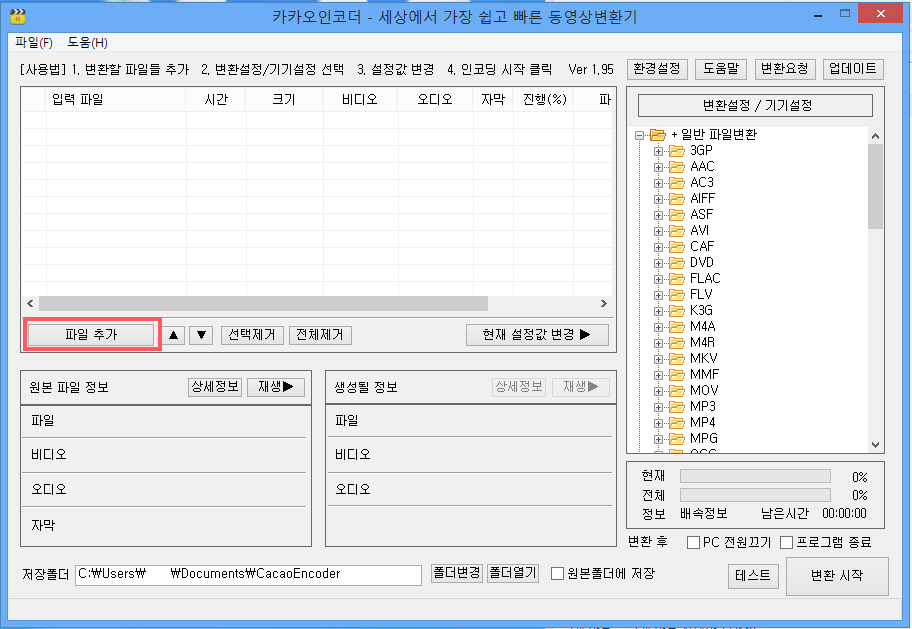
Task: Click the 저장폴더 path input field
Action: click(x=248, y=575)
